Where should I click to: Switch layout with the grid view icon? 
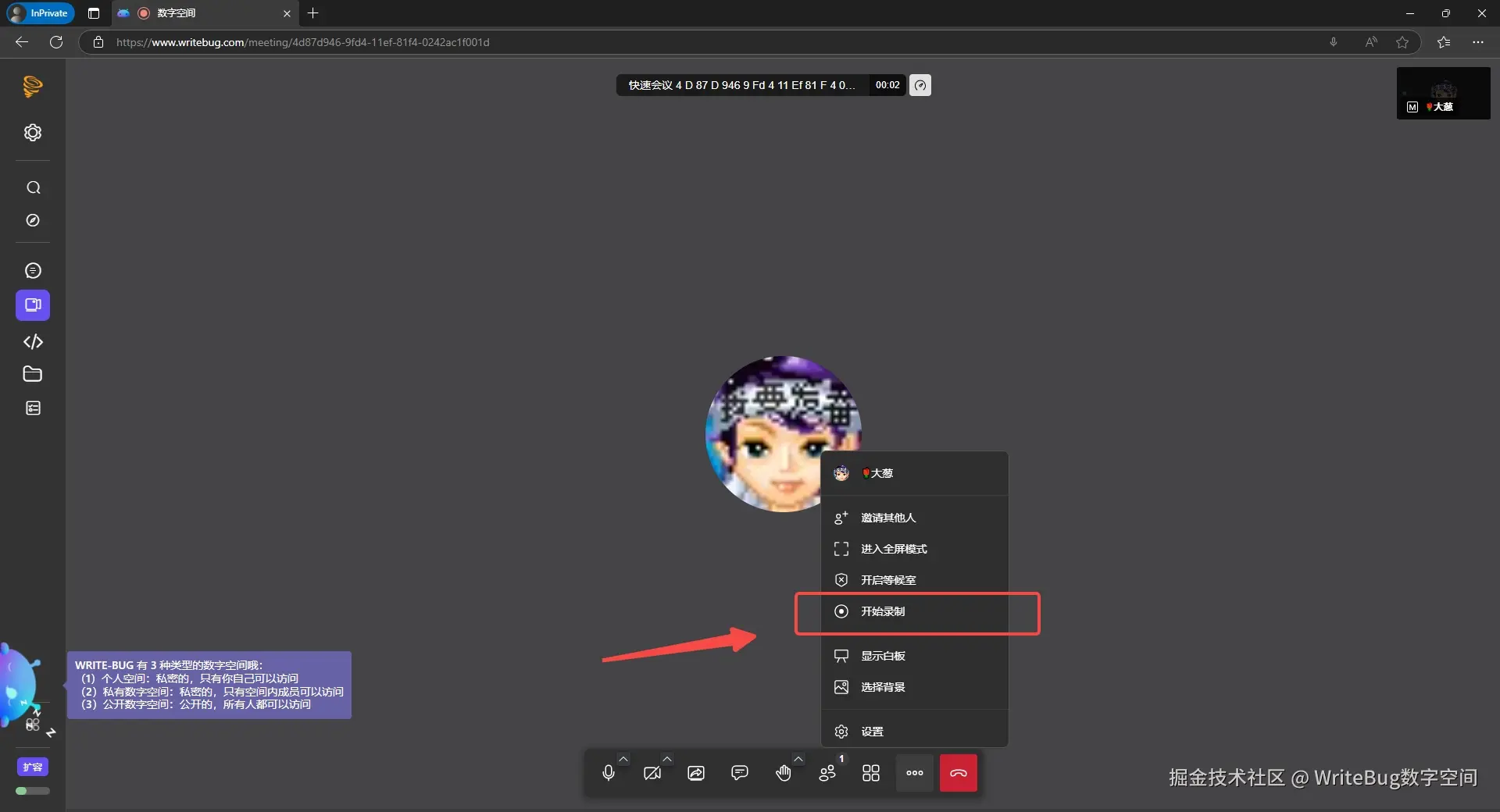[x=870, y=773]
